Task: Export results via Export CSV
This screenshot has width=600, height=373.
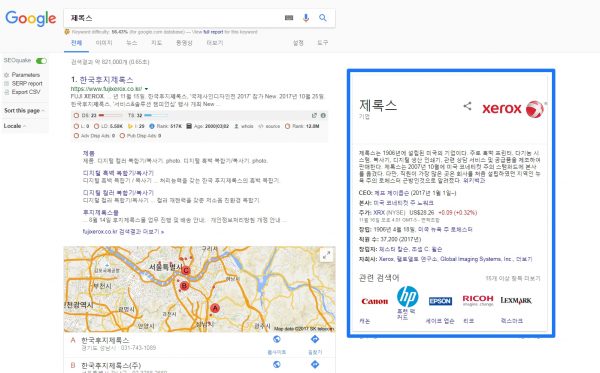Action: click(26, 92)
